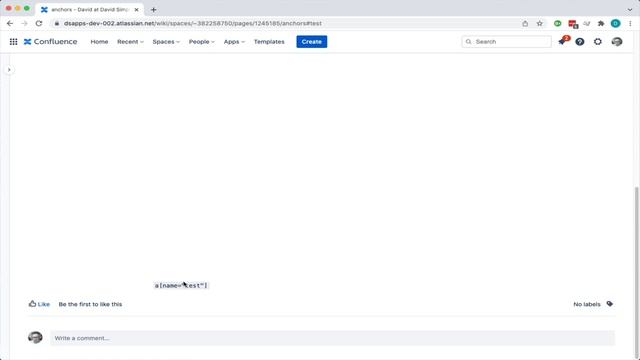The height and width of the screenshot is (360, 640).
Task: Open the Chrome profile avatar
Action: coord(616,23)
